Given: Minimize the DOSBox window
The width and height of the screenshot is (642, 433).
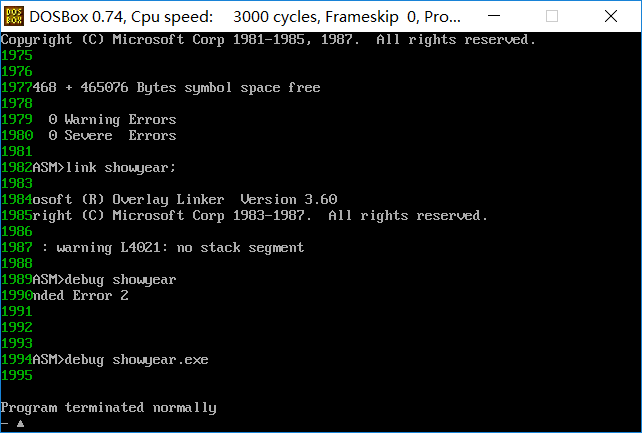Looking at the screenshot, I should [494, 16].
